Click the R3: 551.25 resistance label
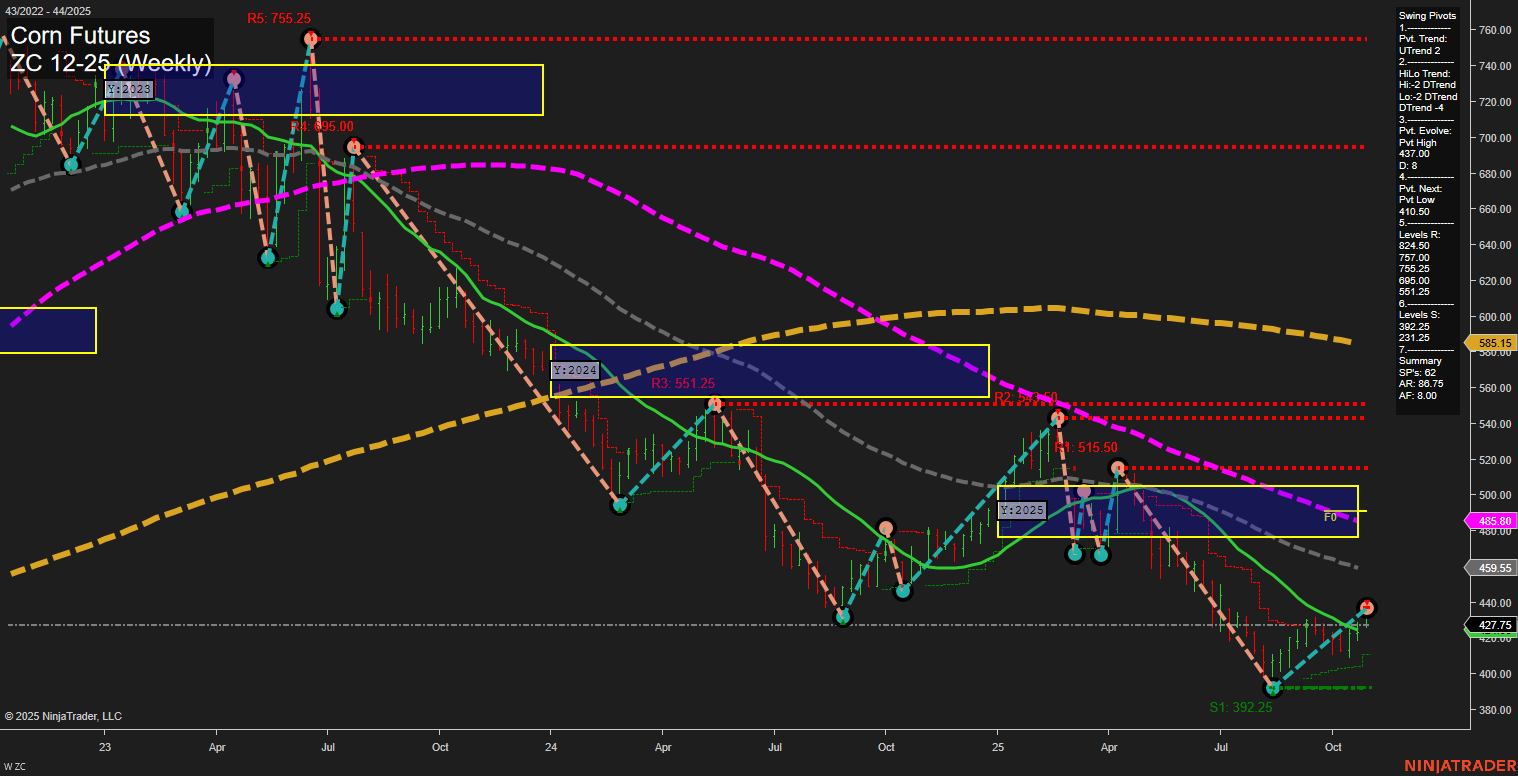Viewport: 1518px width, 776px height. [x=683, y=383]
